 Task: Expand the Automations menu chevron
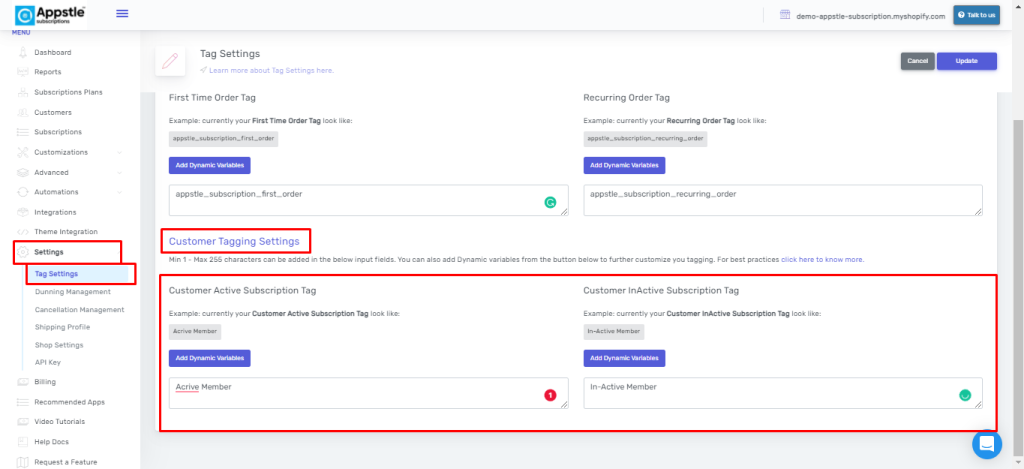pyautogui.click(x=120, y=192)
